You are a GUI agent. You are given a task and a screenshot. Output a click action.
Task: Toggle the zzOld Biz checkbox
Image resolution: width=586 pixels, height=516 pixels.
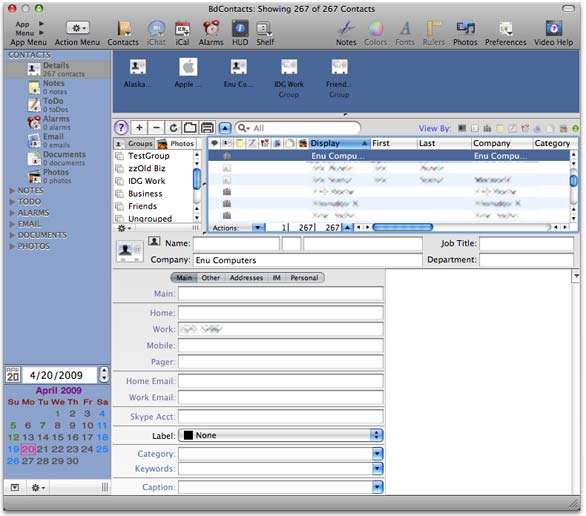[x=119, y=169]
